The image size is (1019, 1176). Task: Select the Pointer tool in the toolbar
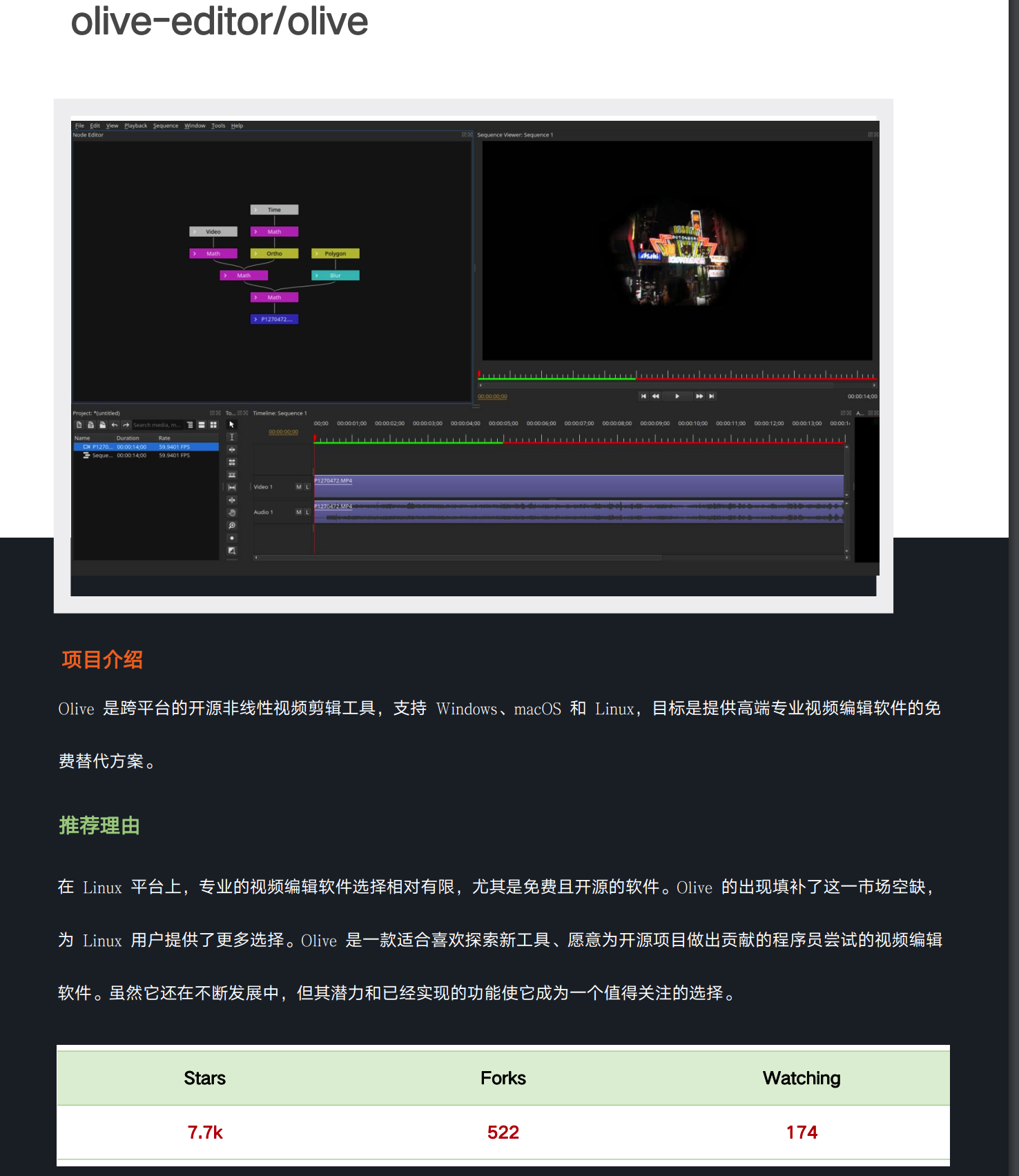pyautogui.click(x=232, y=424)
